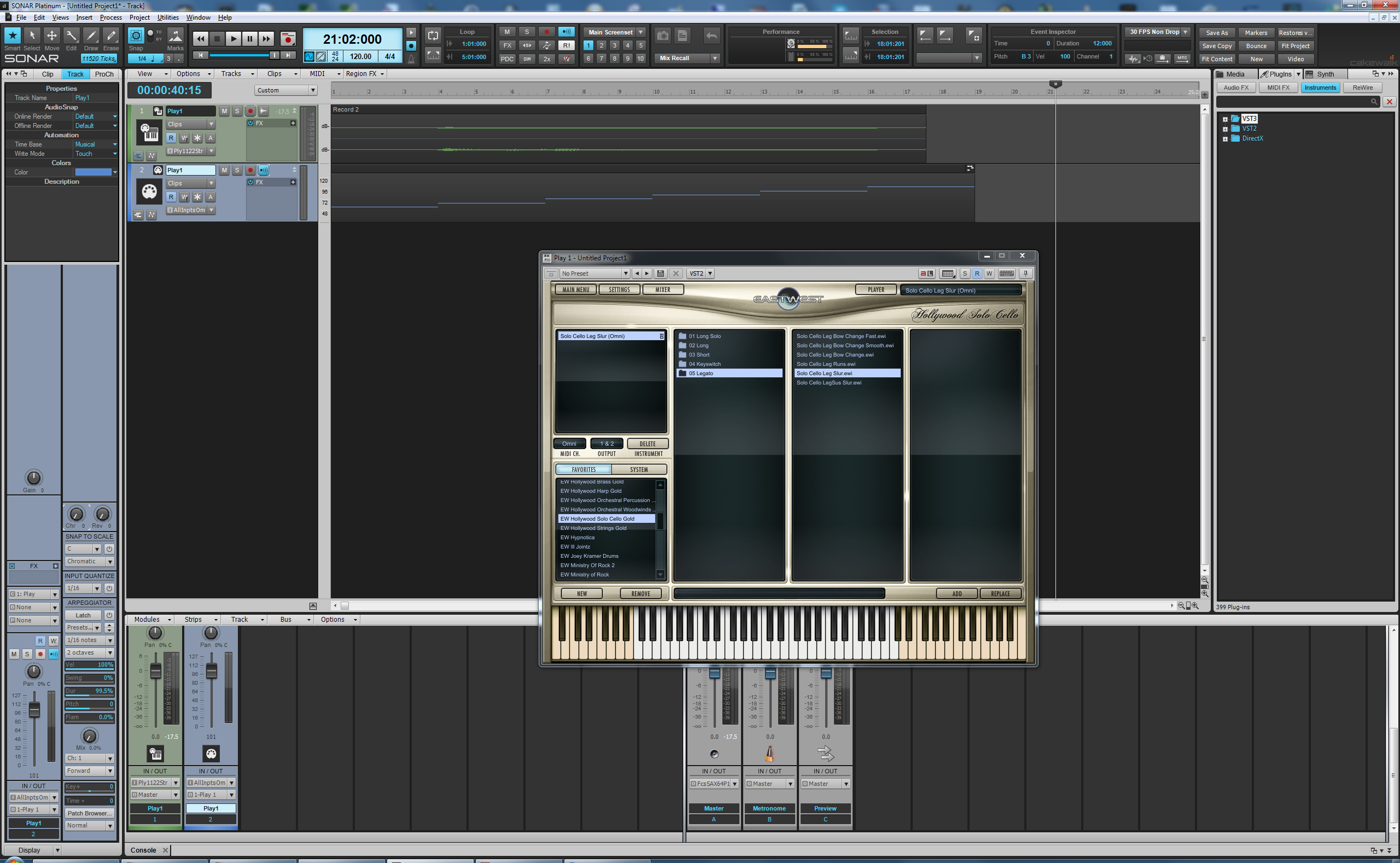This screenshot has width=1400, height=863.
Task: Click the metronome icon on Metronome bus
Action: tap(769, 754)
